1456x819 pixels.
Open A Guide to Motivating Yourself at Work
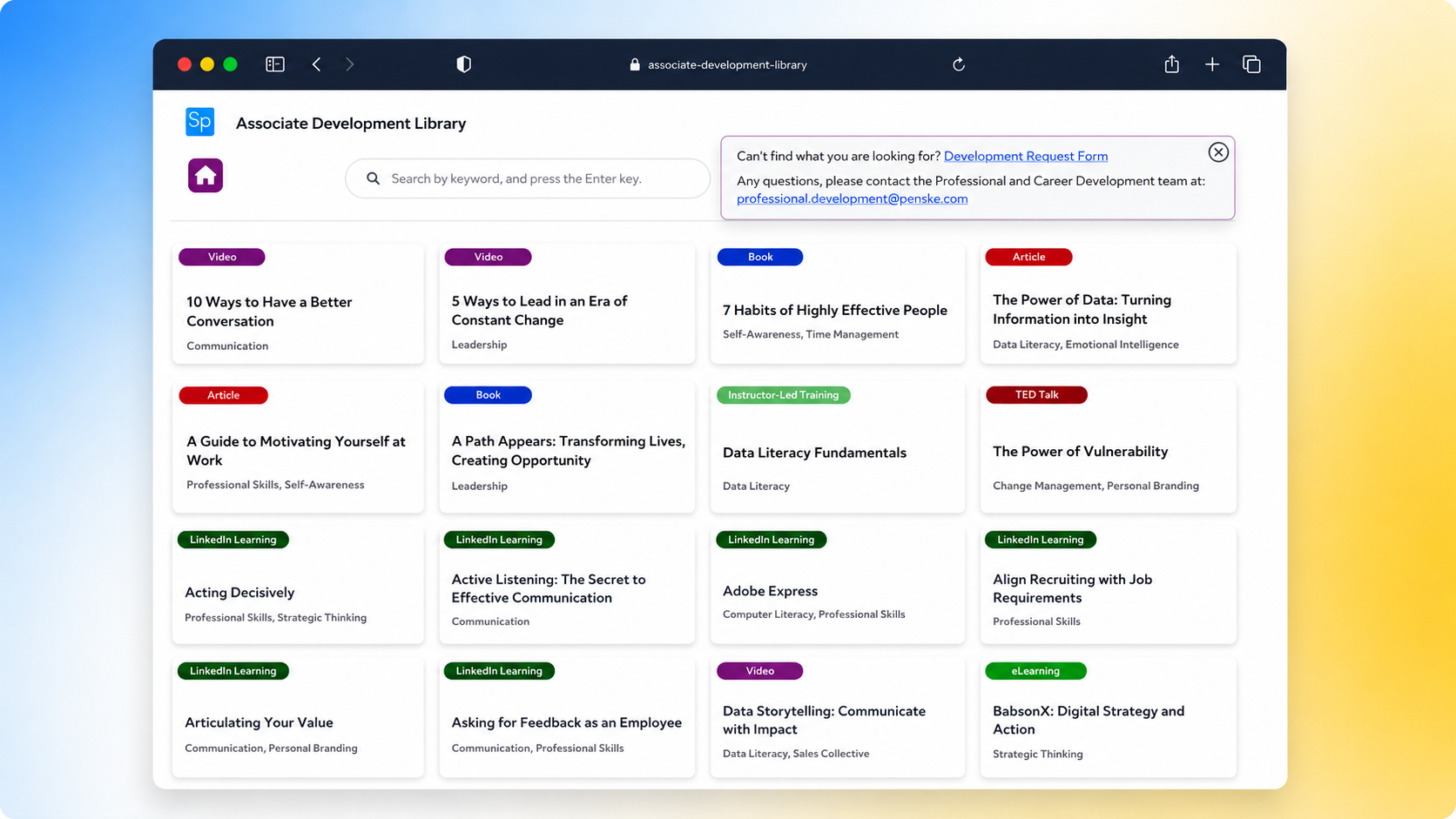click(x=299, y=446)
